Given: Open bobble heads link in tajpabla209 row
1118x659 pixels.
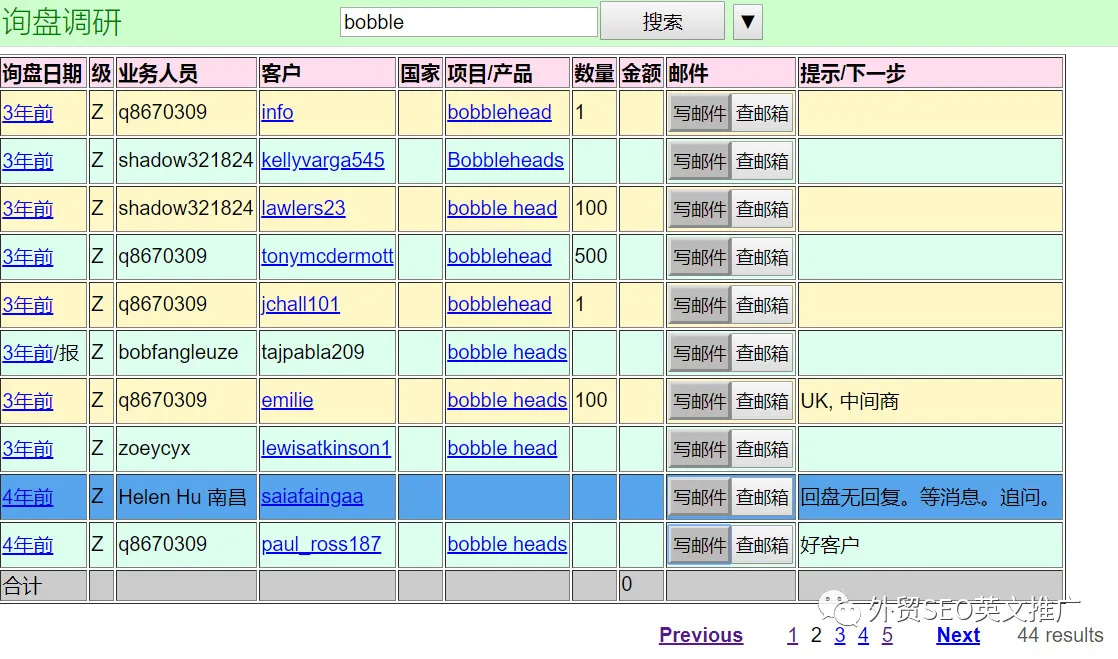Looking at the screenshot, I should (x=506, y=352).
